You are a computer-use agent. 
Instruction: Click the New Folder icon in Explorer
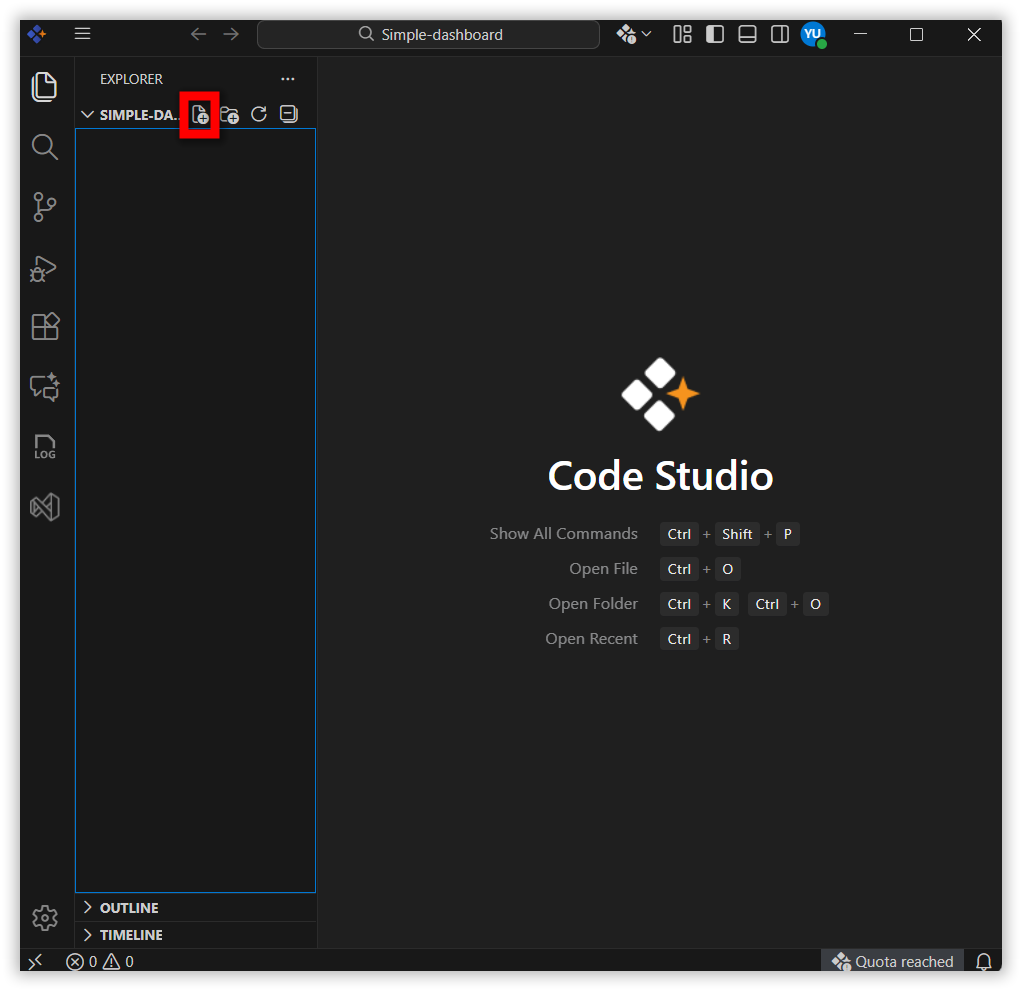coord(229,114)
